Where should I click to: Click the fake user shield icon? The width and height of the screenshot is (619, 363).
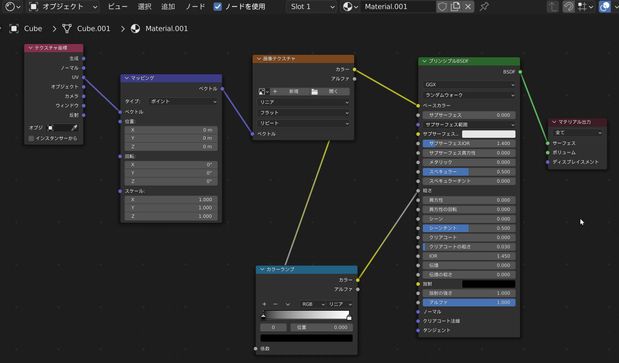[443, 7]
